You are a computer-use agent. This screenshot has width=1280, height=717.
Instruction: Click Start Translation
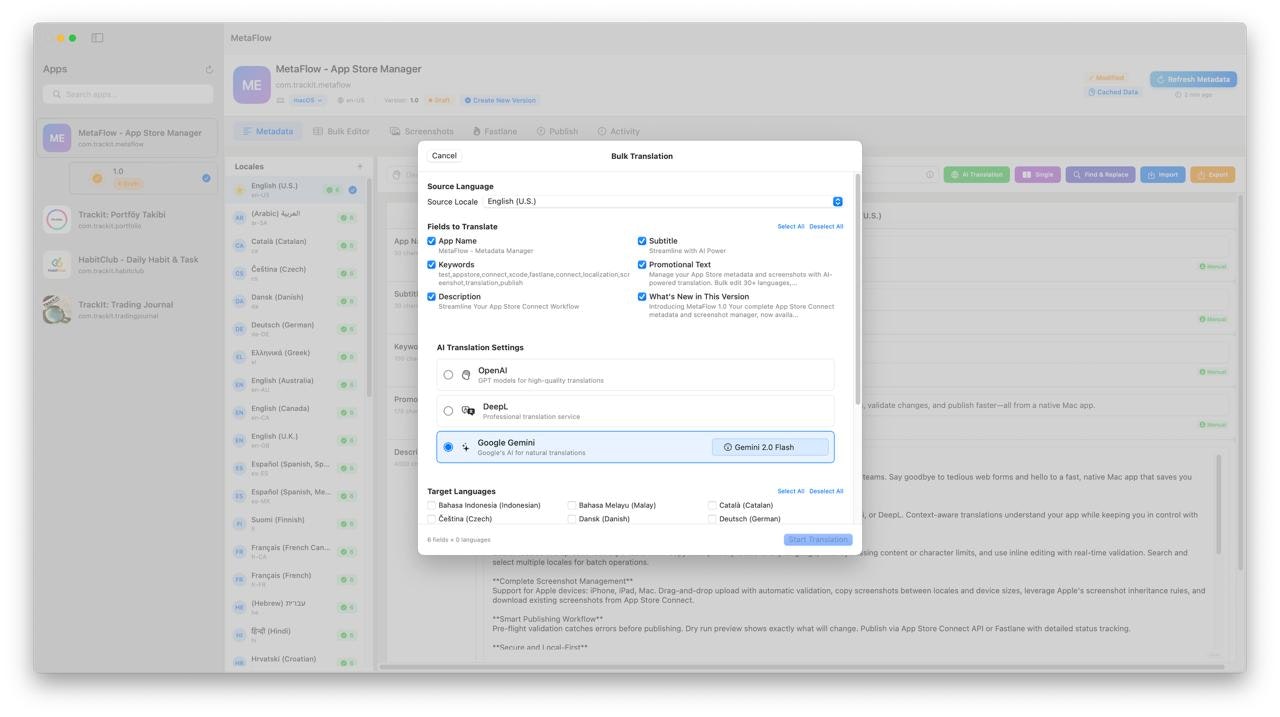pos(818,539)
